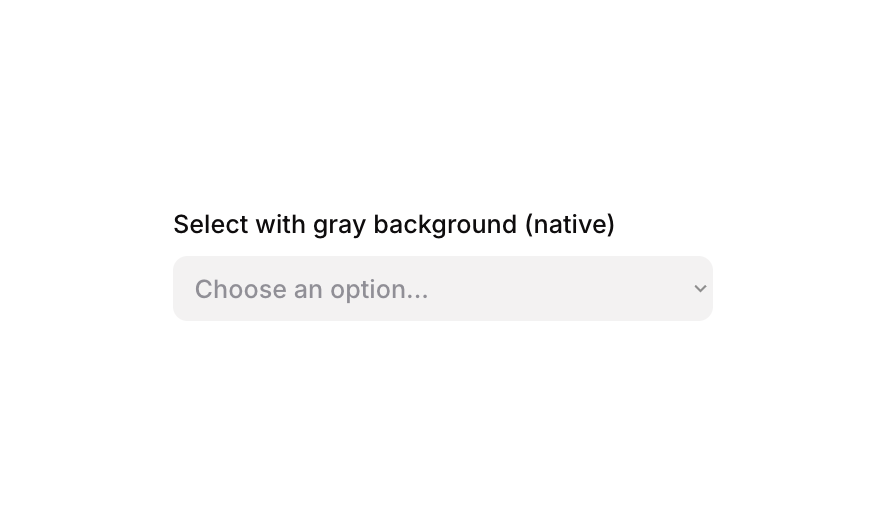Click the "(native)" text in the label
884x528 pixels.
click(570, 224)
